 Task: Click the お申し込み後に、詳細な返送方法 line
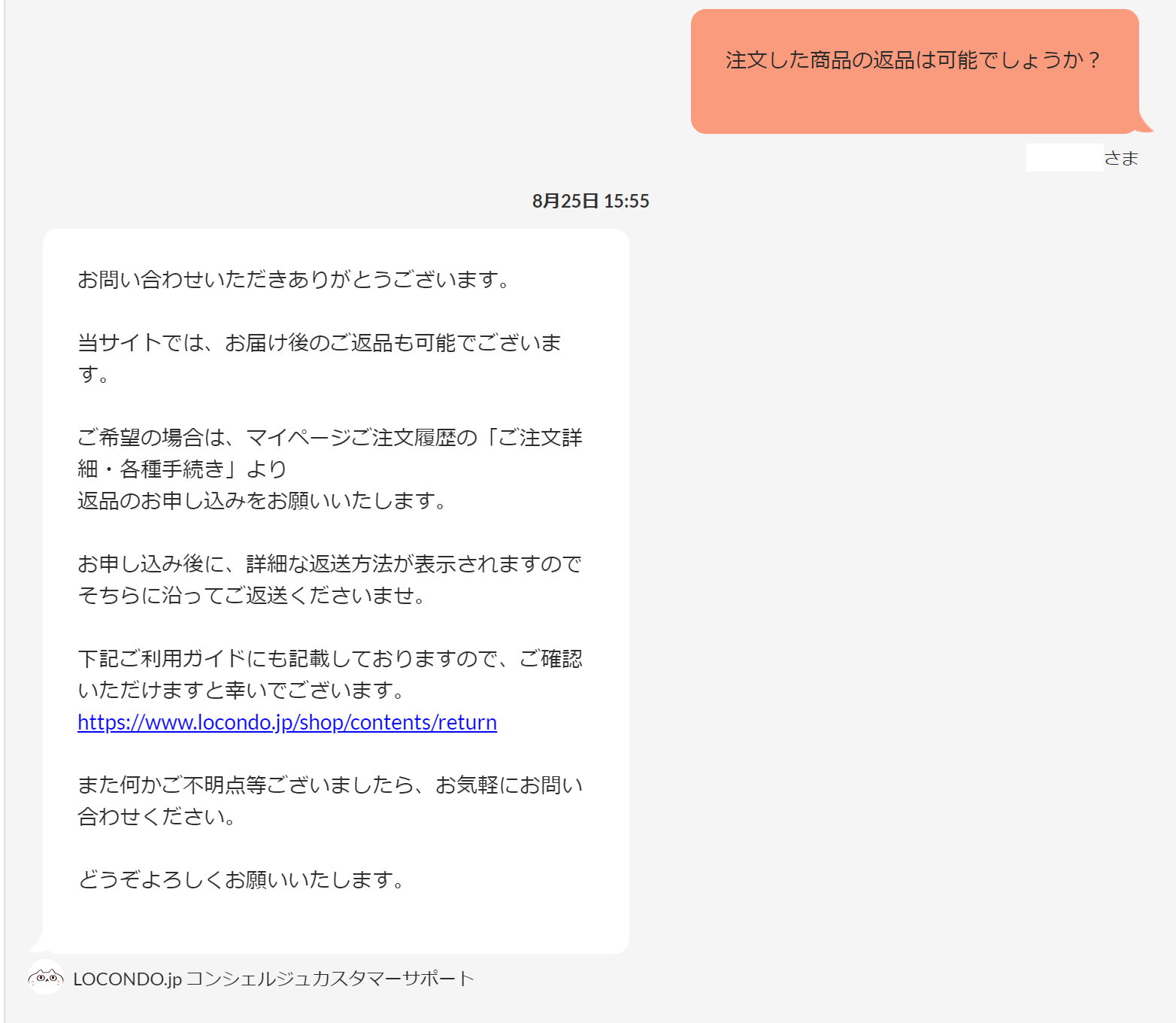[x=329, y=564]
